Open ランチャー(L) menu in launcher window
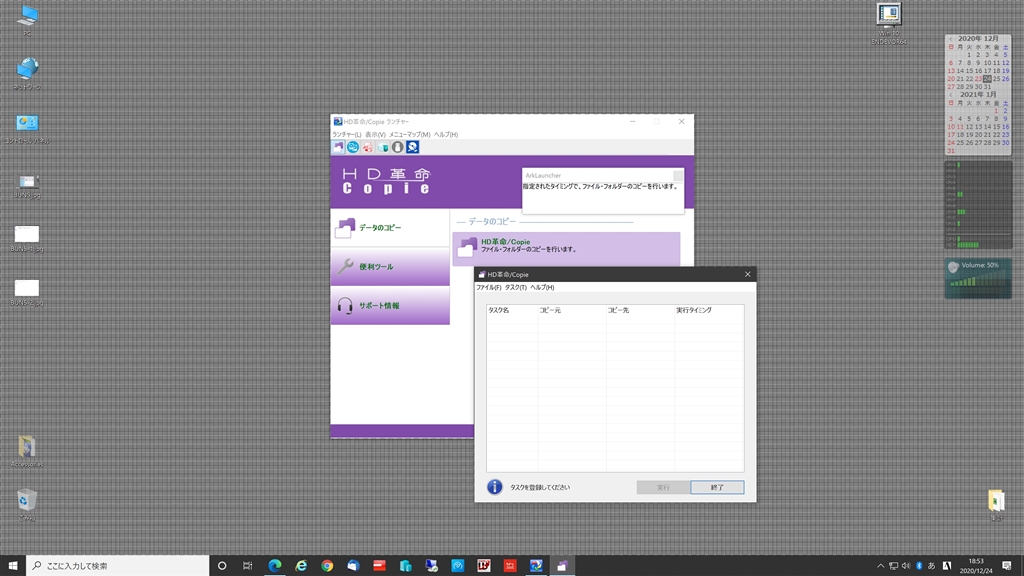 click(346, 135)
